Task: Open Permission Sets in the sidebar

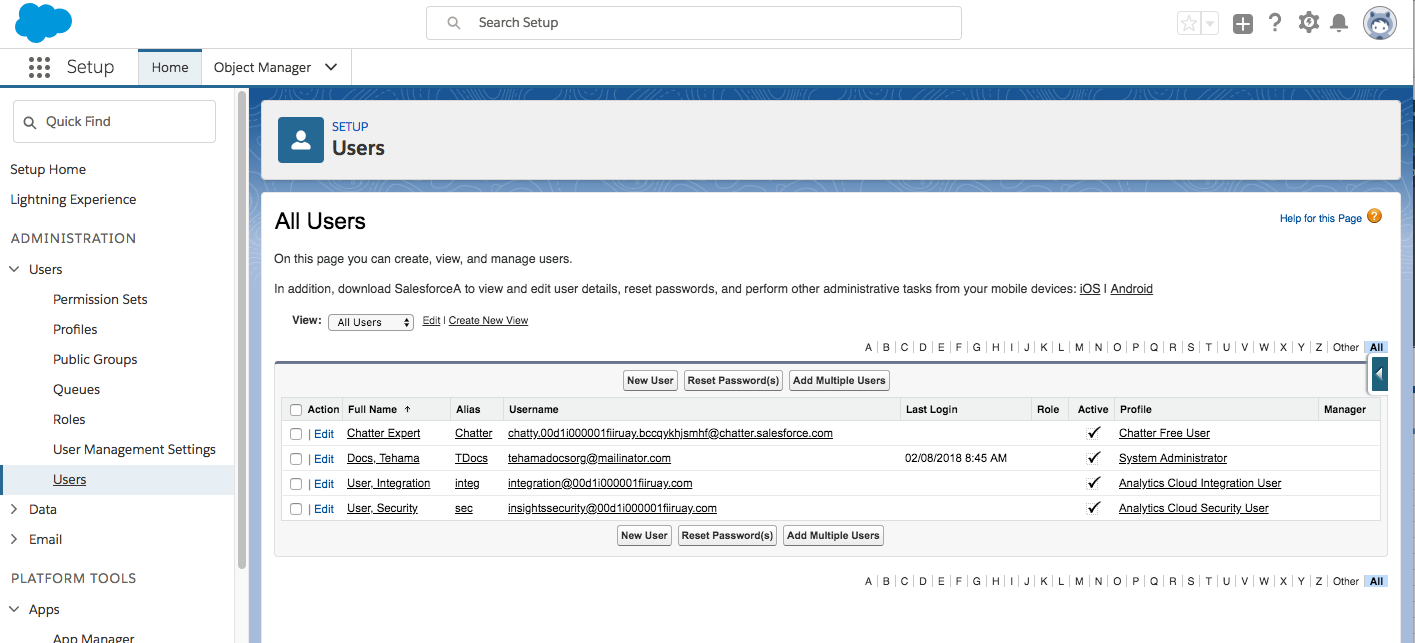Action: 100,299
